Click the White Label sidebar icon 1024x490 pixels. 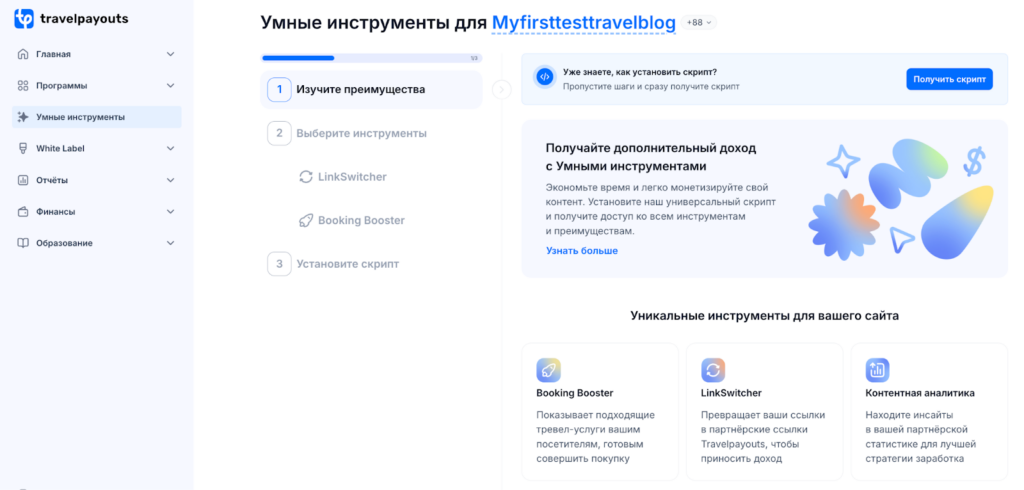[x=23, y=148]
